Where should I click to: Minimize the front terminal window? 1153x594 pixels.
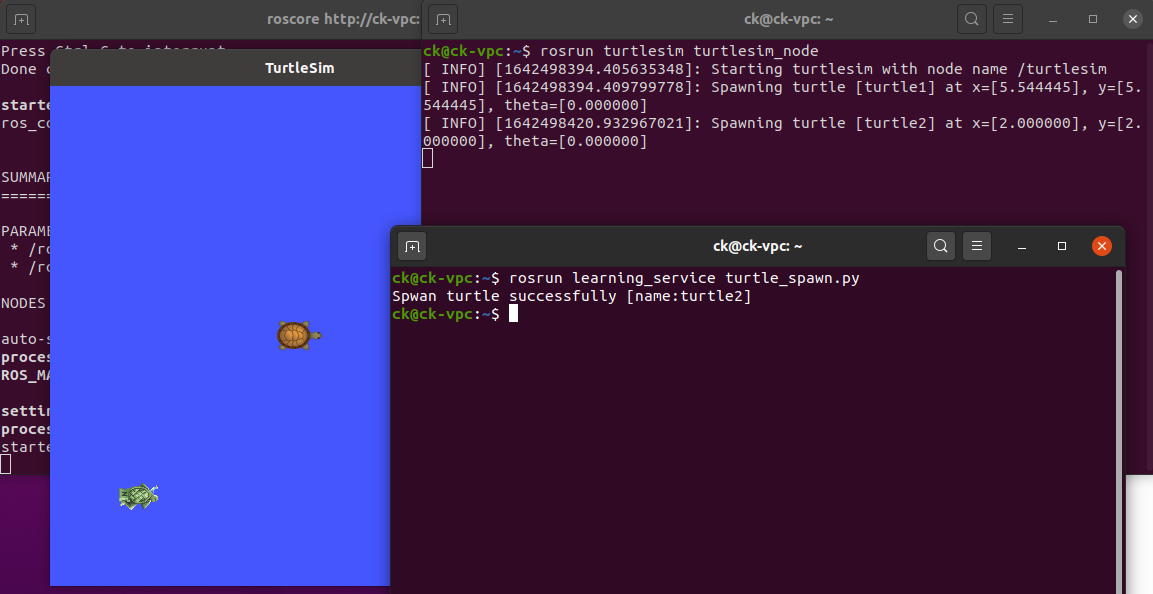pyautogui.click(x=1021, y=246)
